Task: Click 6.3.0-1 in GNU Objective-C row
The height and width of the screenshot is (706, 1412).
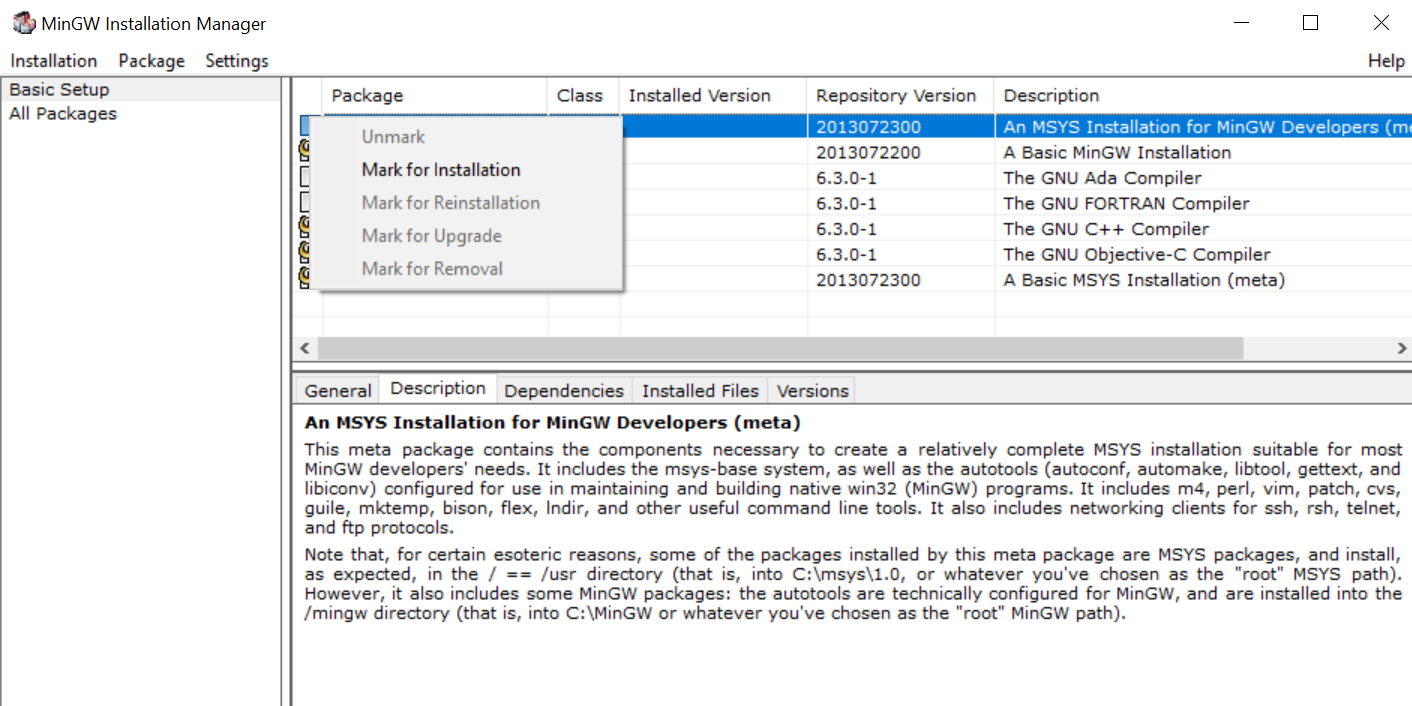Action: [x=846, y=255]
